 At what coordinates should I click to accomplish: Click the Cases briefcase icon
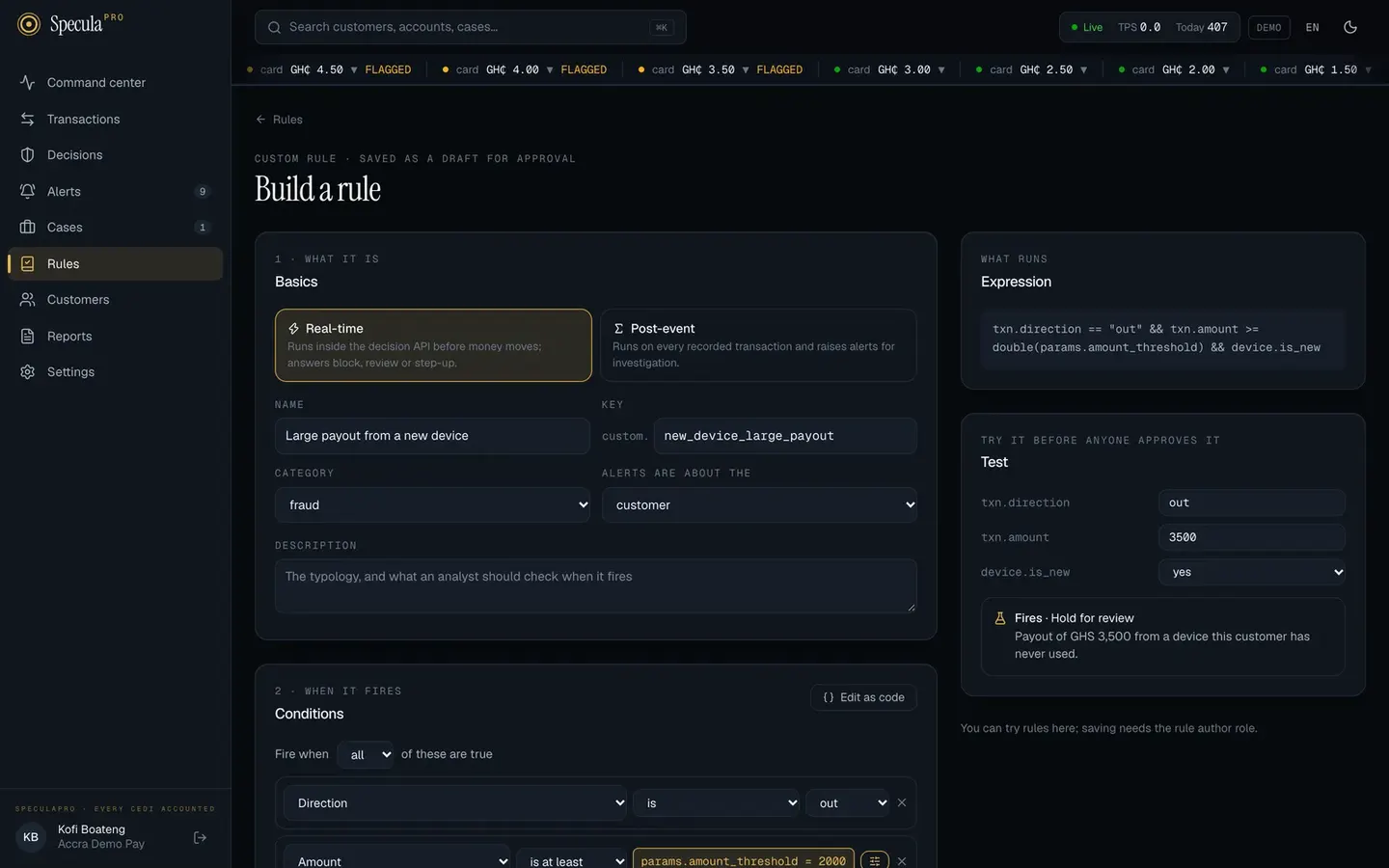[27, 228]
